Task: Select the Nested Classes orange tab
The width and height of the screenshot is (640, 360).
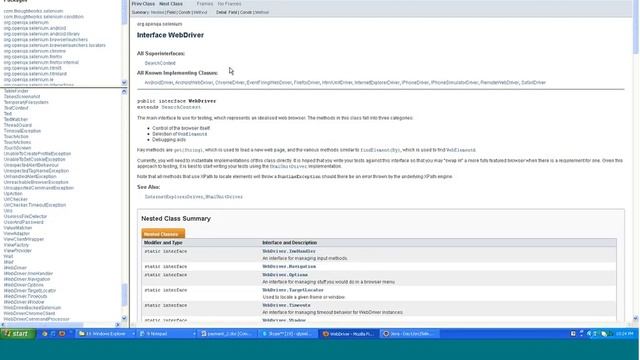Action: (163, 233)
